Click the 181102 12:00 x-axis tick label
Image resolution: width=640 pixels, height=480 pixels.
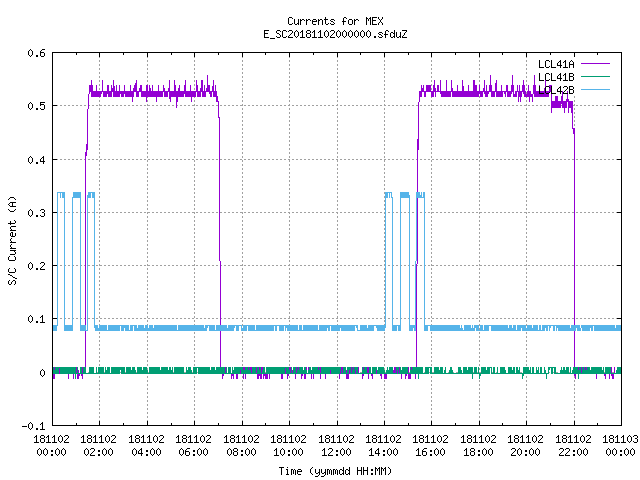[336, 446]
